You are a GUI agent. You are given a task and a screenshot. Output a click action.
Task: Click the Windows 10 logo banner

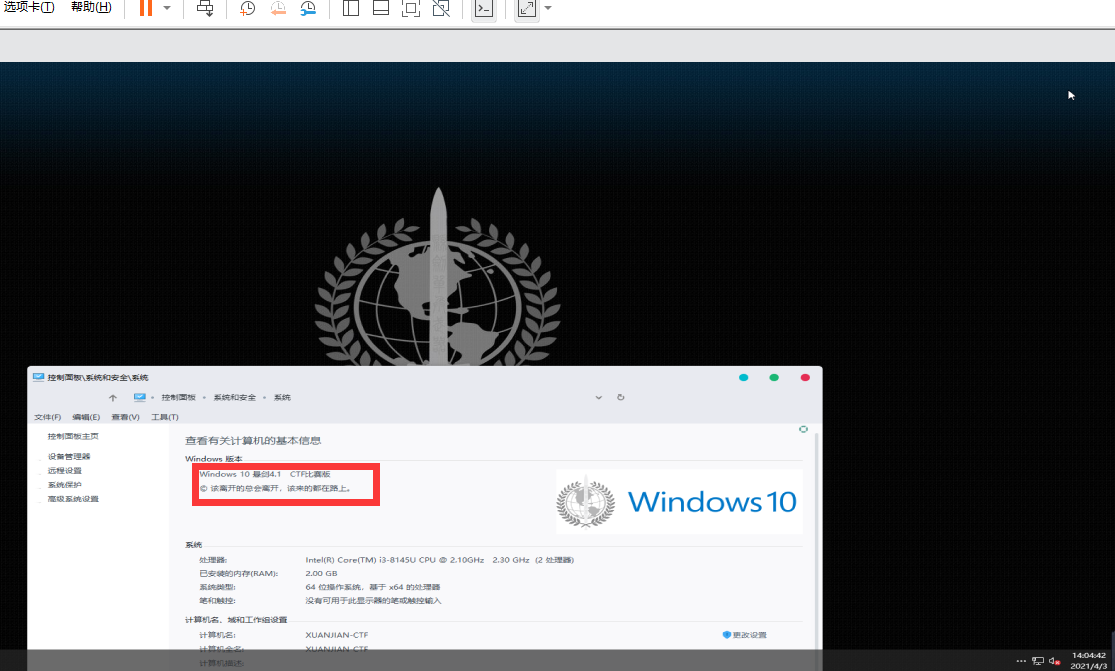pyautogui.click(x=679, y=501)
